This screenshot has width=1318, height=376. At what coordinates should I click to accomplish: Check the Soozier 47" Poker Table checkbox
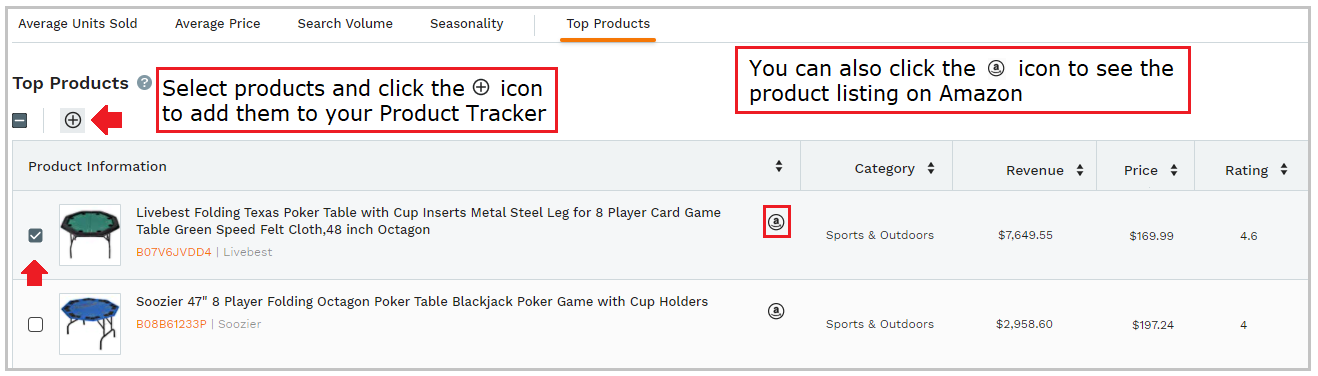click(36, 324)
